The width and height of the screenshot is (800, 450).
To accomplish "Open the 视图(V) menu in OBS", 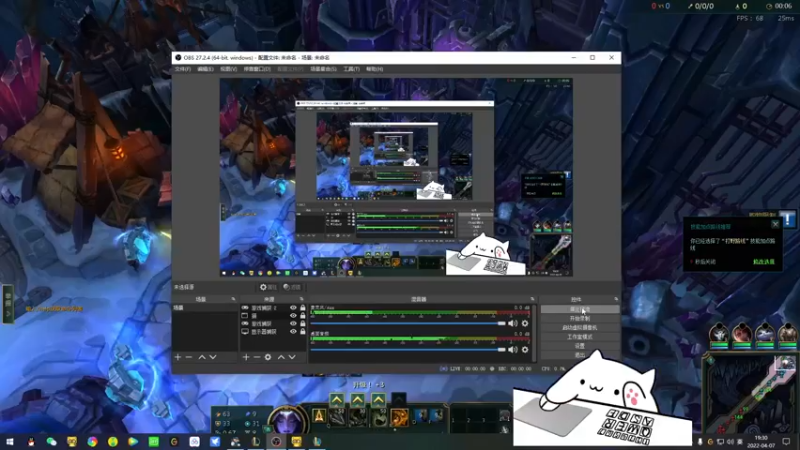I will [x=228, y=69].
